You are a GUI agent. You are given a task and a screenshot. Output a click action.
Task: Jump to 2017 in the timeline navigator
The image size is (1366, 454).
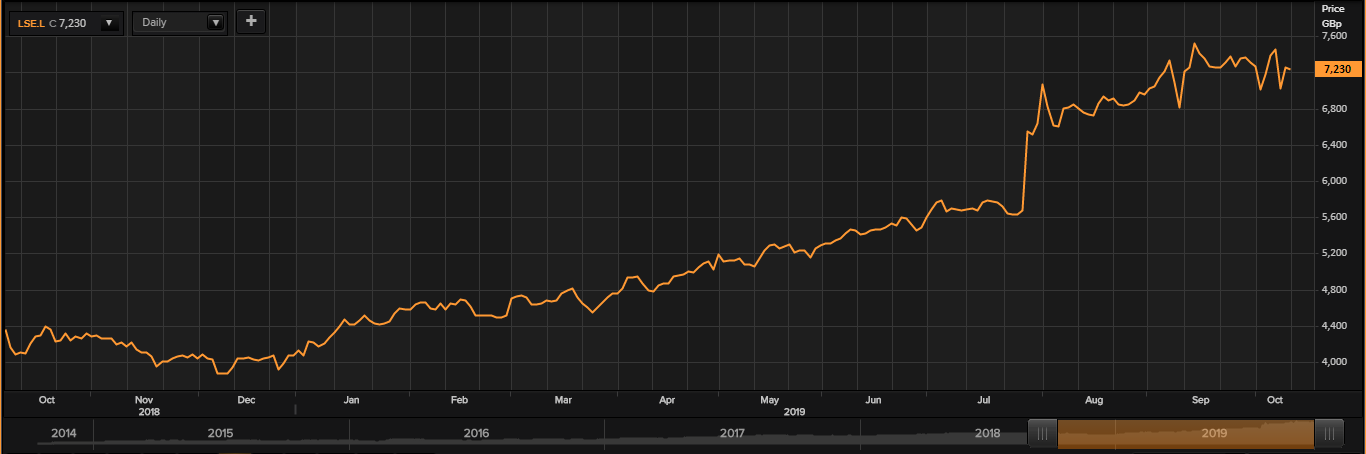point(732,434)
